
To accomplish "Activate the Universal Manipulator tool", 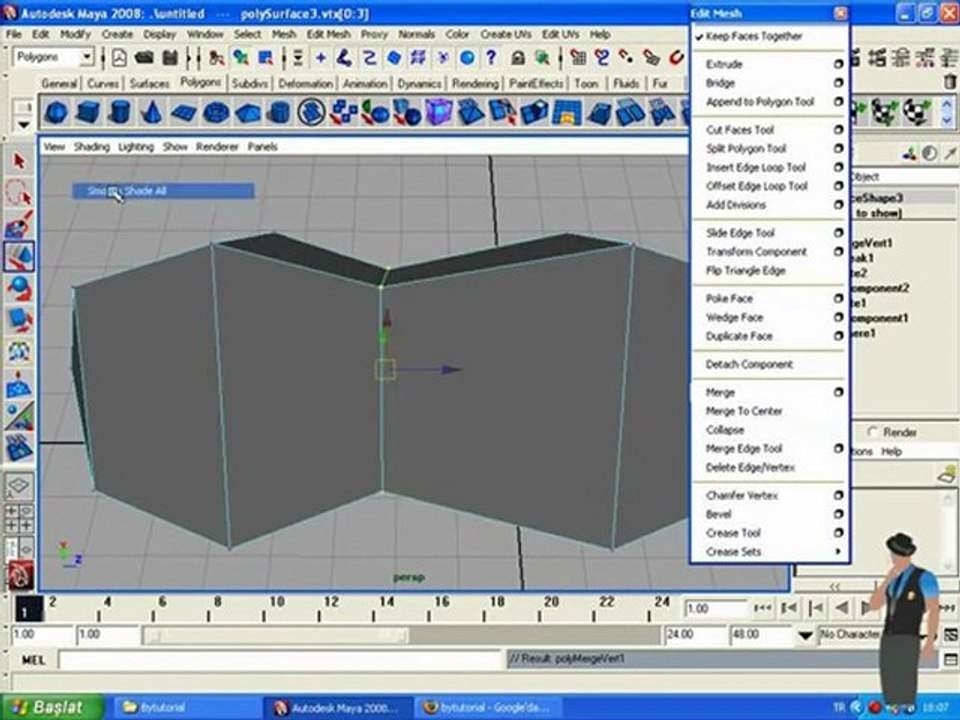I will [19, 351].
